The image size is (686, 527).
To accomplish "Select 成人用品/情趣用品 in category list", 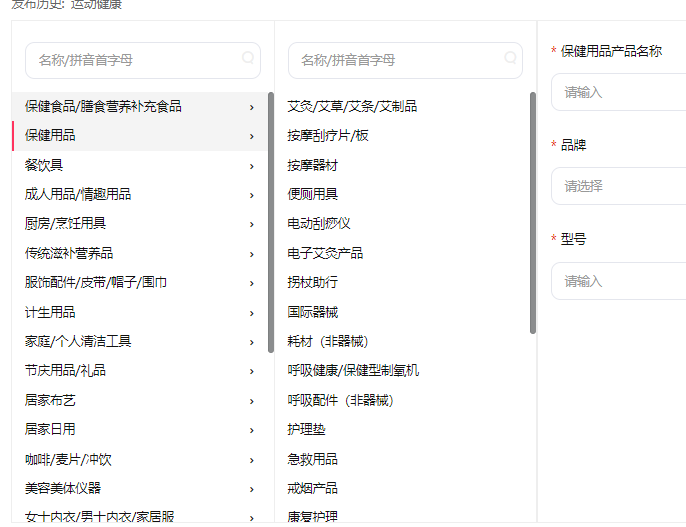I will pyautogui.click(x=78, y=194).
